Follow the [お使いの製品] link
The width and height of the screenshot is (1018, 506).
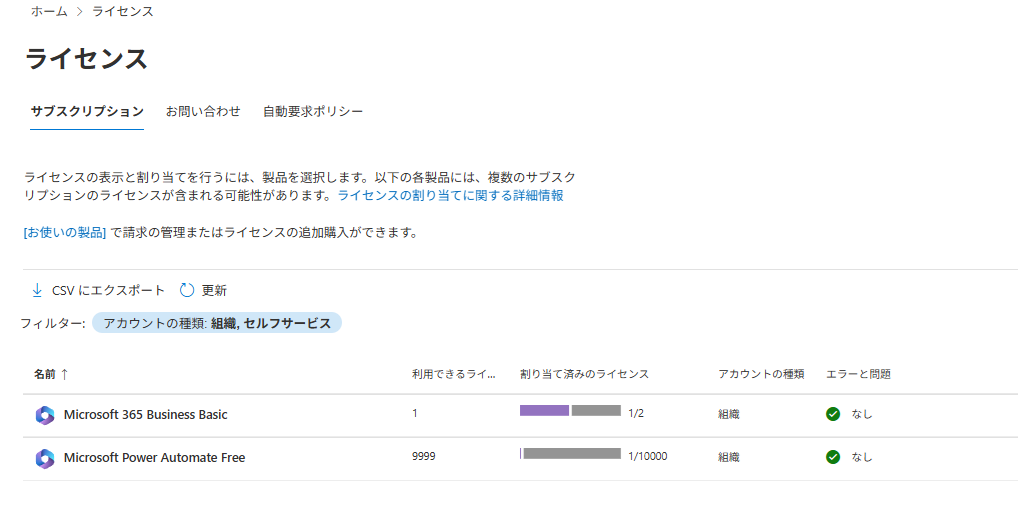[65, 233]
